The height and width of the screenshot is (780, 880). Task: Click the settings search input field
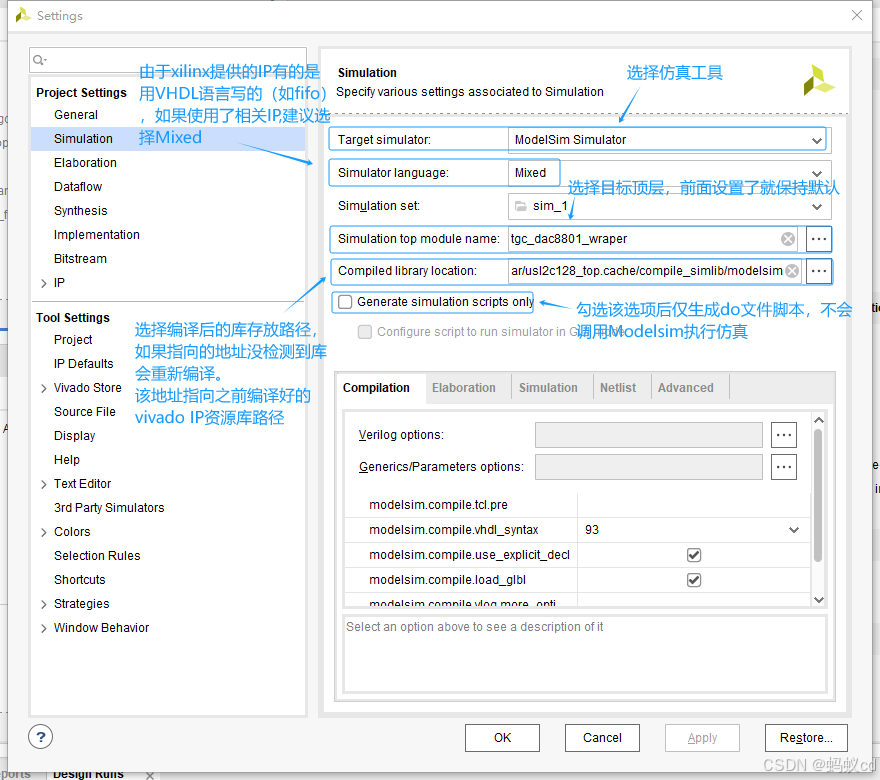(x=167, y=60)
